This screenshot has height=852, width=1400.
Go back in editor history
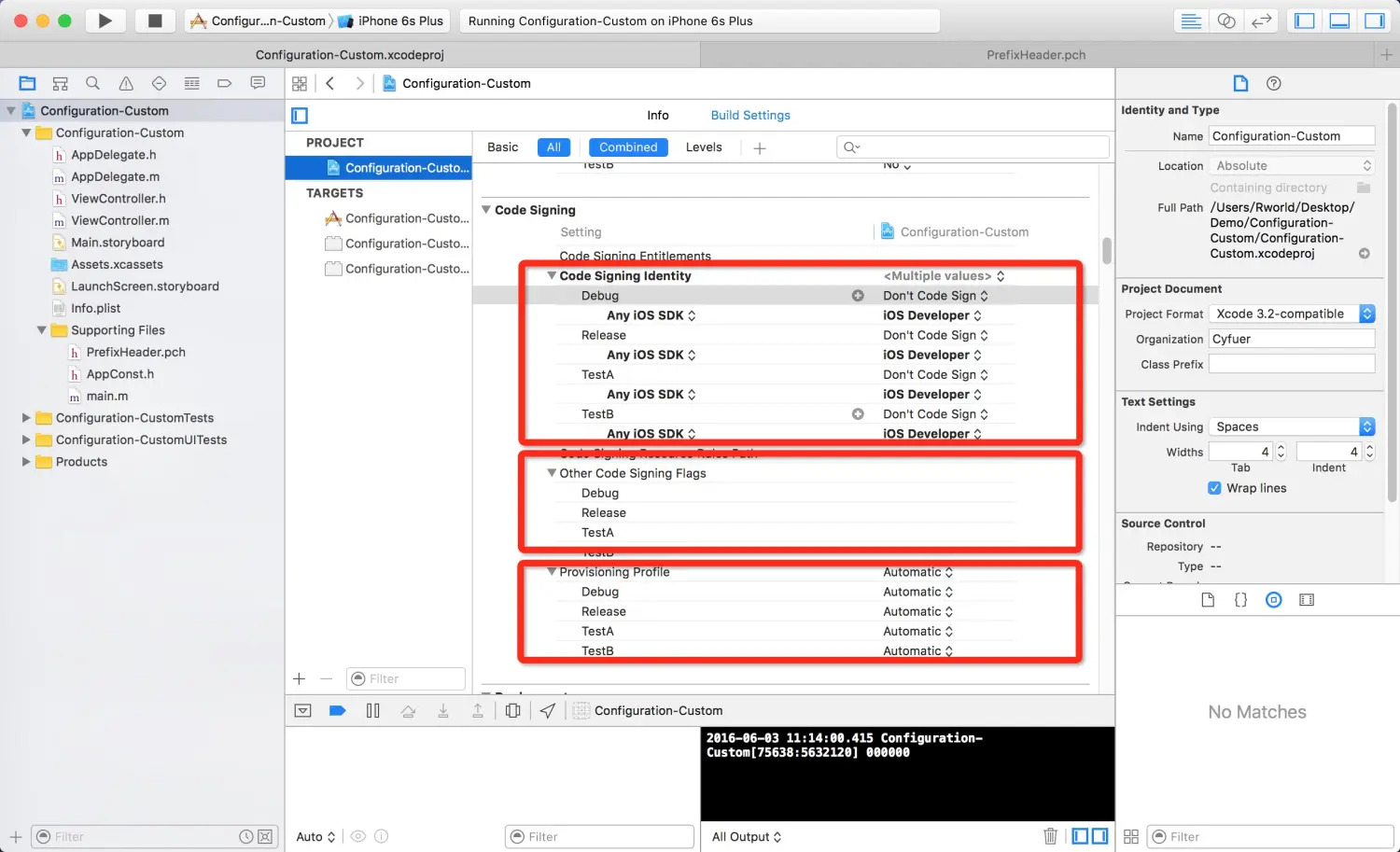coord(330,83)
